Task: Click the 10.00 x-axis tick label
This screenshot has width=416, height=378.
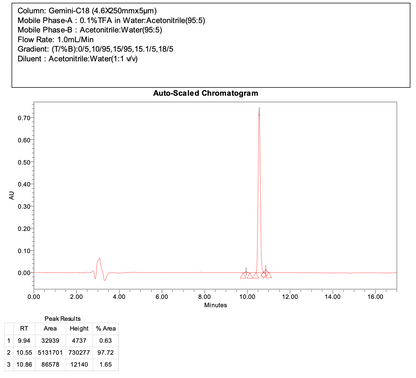Action: tap(247, 297)
